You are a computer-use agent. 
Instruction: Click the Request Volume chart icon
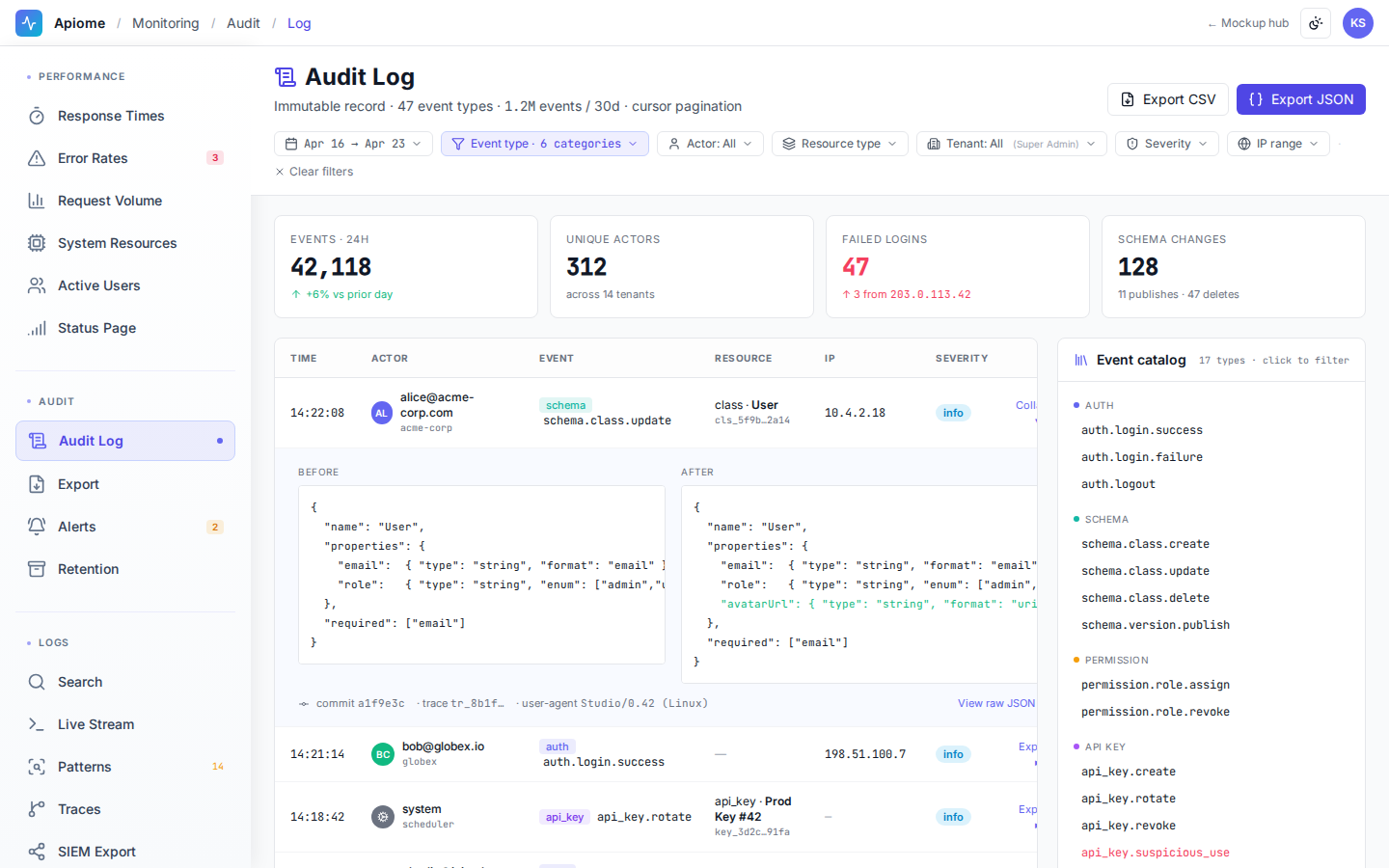[x=37, y=201]
